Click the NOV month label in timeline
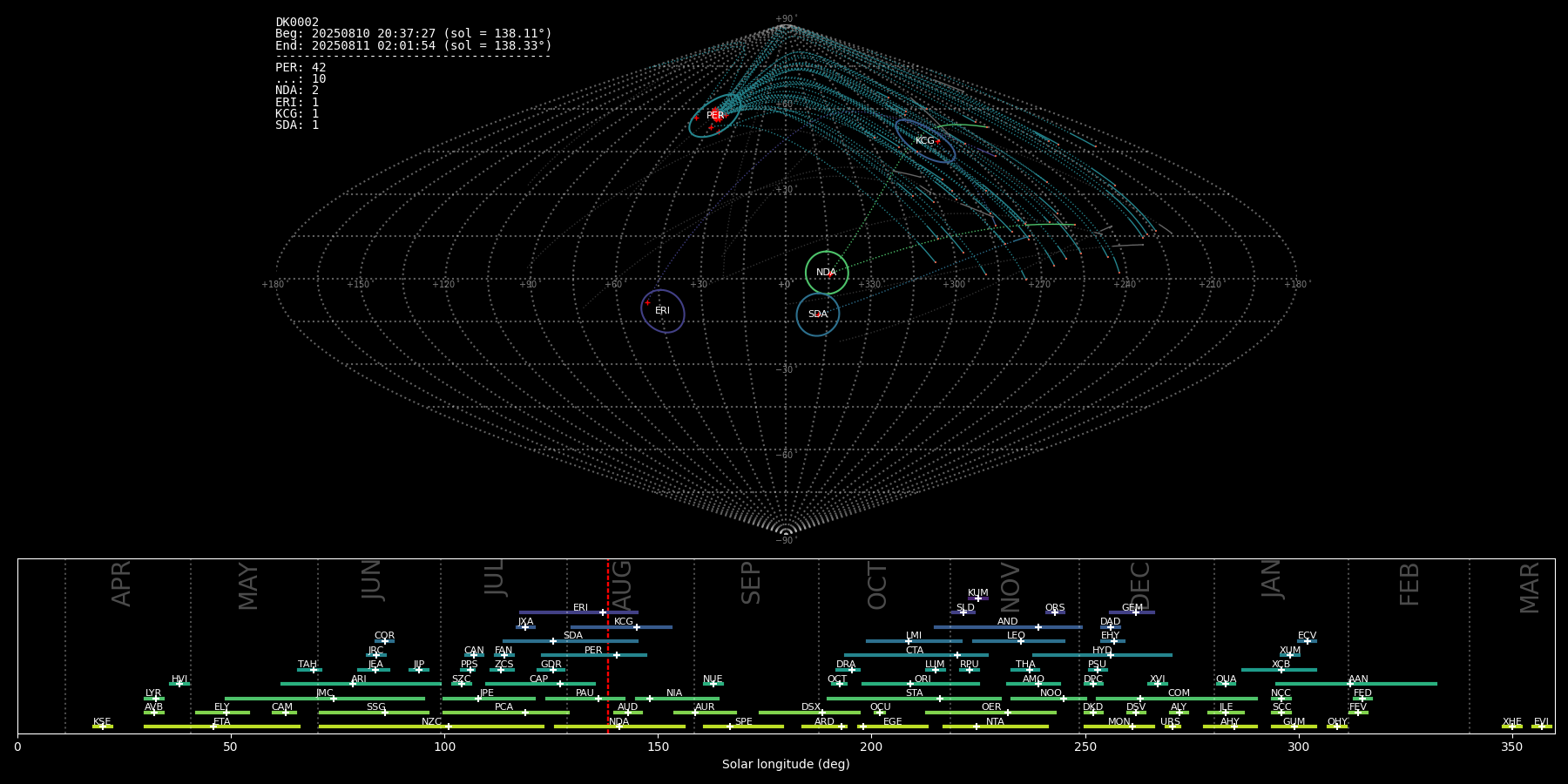Viewport: 1568px width, 784px height. point(1010,587)
